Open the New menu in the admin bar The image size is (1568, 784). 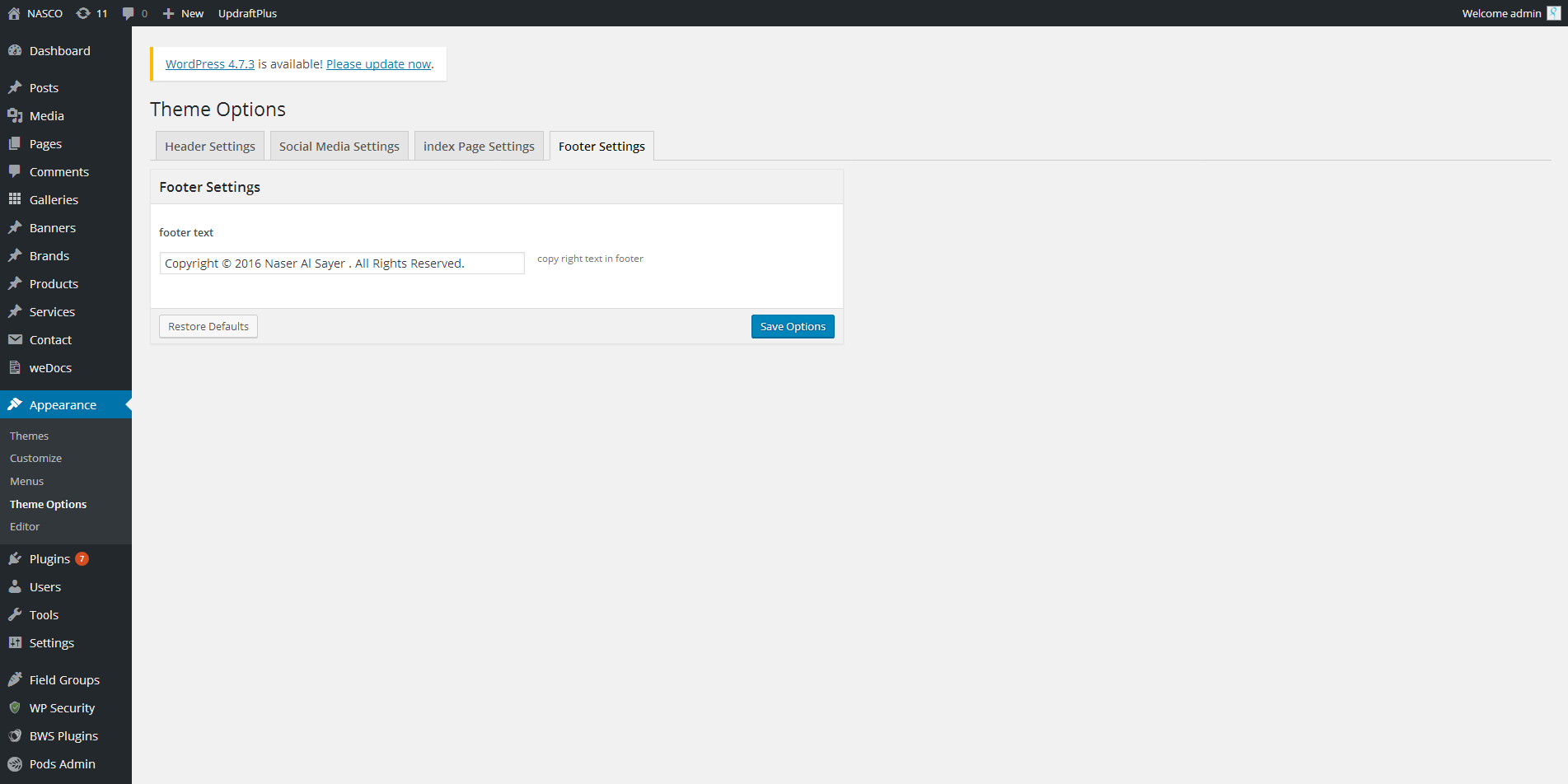click(x=183, y=13)
